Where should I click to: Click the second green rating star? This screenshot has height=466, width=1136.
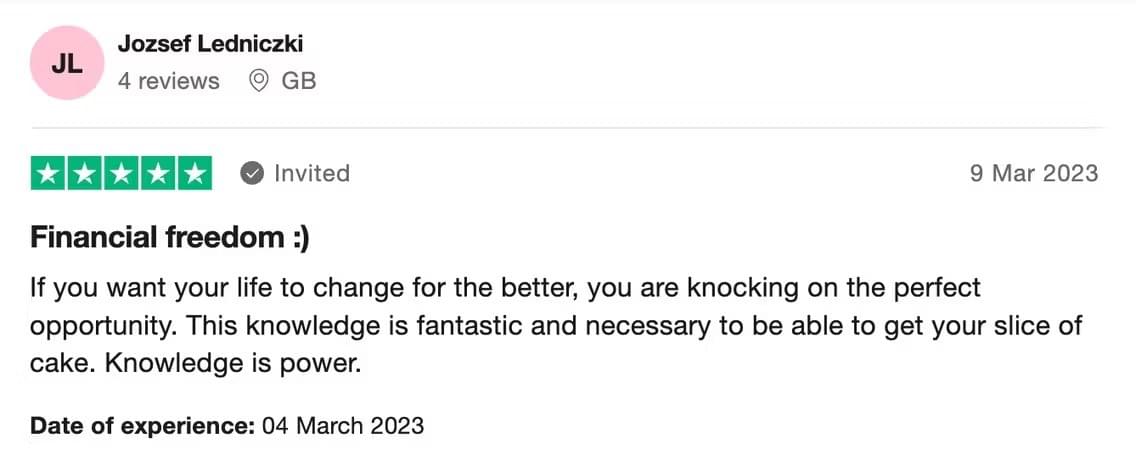(x=85, y=173)
